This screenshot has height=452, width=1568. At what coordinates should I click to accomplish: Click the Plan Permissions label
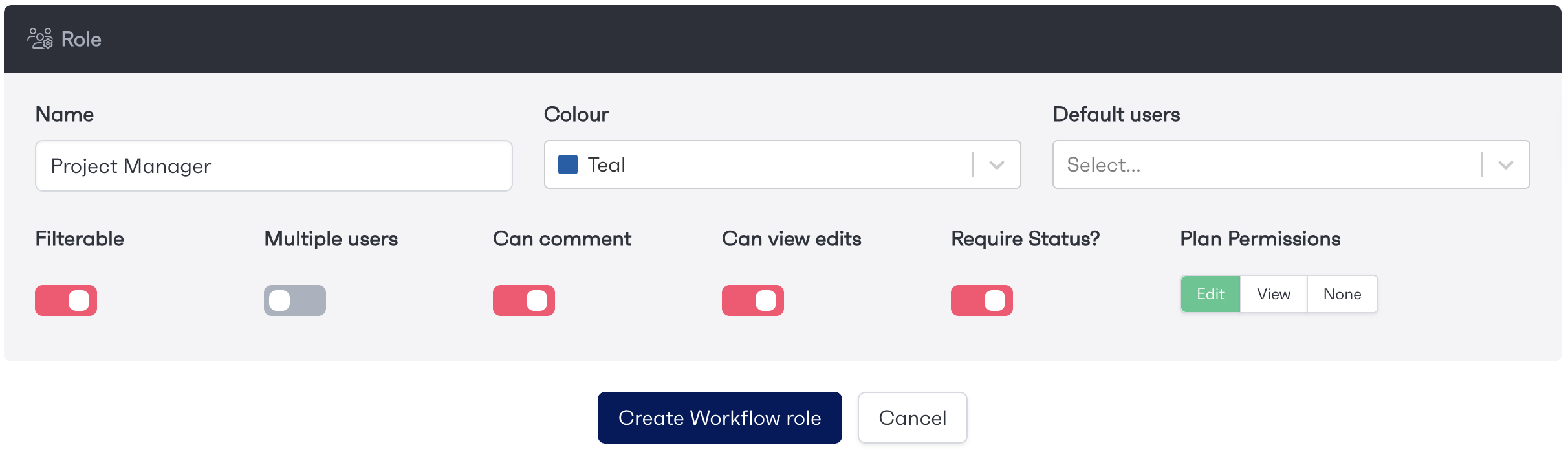(1259, 239)
